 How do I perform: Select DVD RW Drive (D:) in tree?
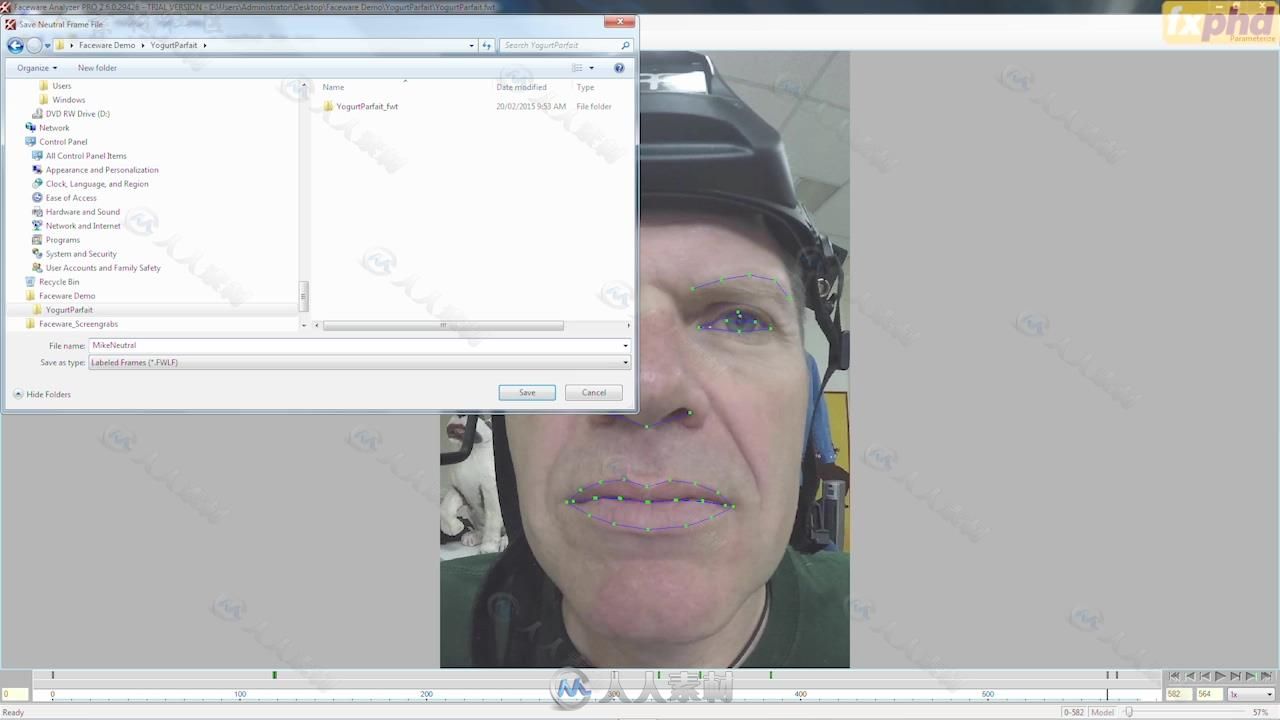pyautogui.click(x=78, y=114)
